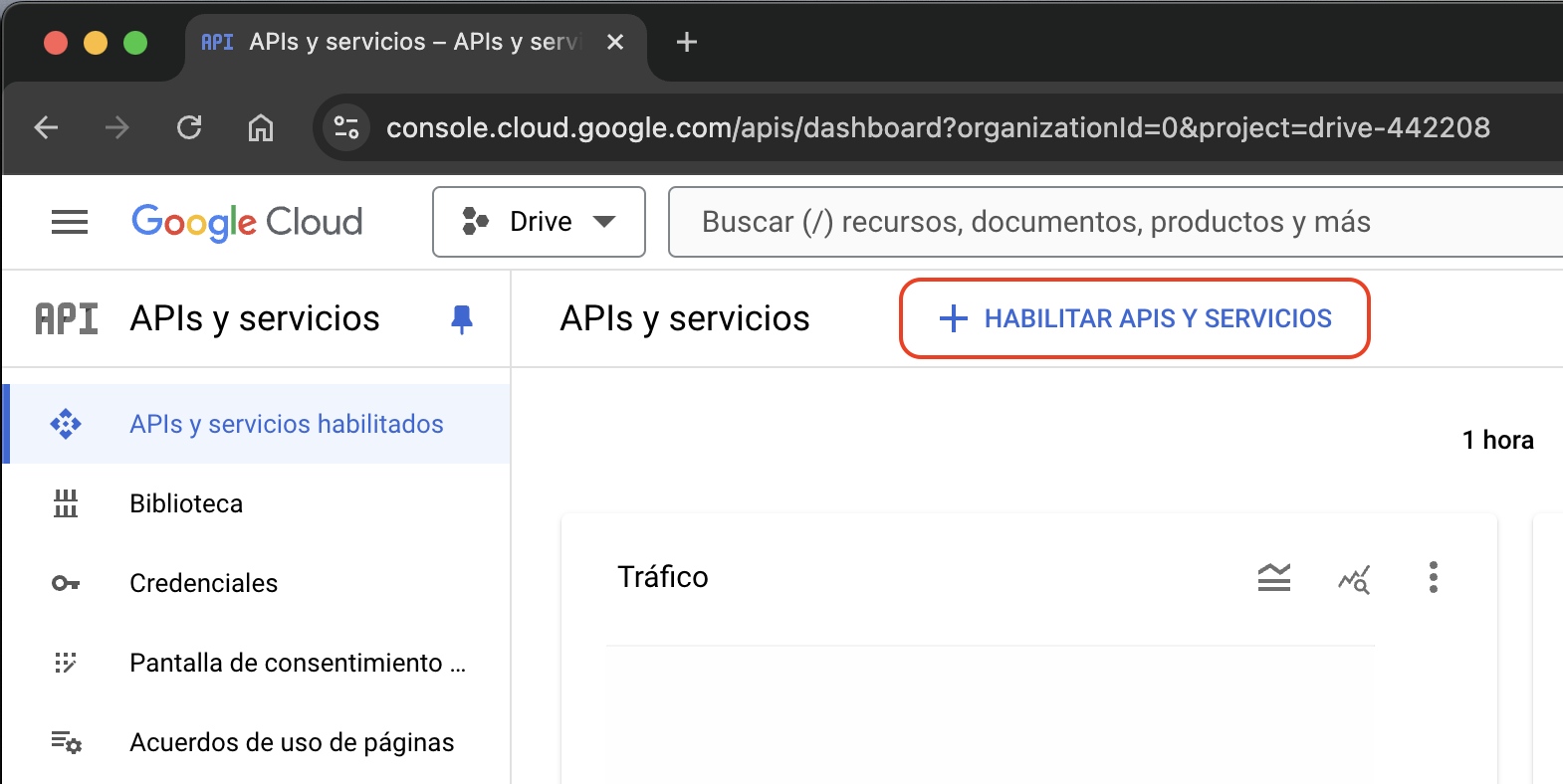The image size is (1563, 784).
Task: Toggle the Tráfico chart legend icon
Action: pyautogui.click(x=1273, y=577)
